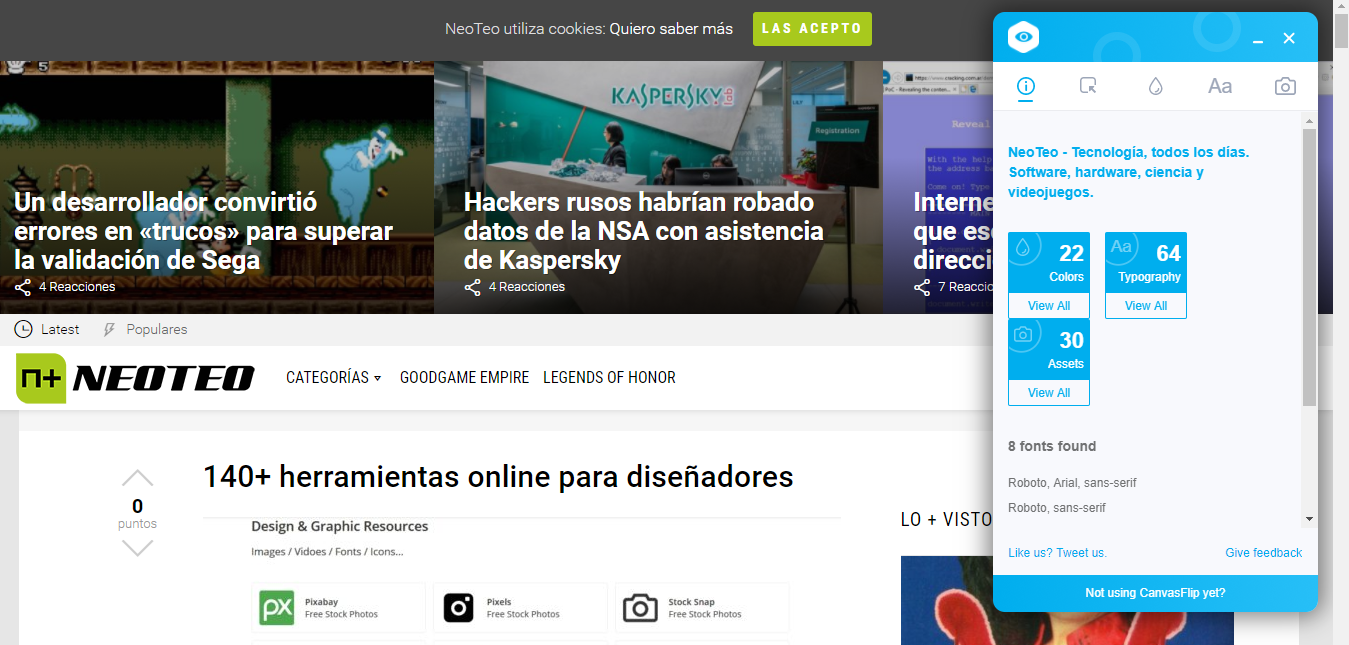Click the page scrollbar up arrow
Image resolution: width=1349 pixels, height=645 pixels.
(x=1341, y=8)
